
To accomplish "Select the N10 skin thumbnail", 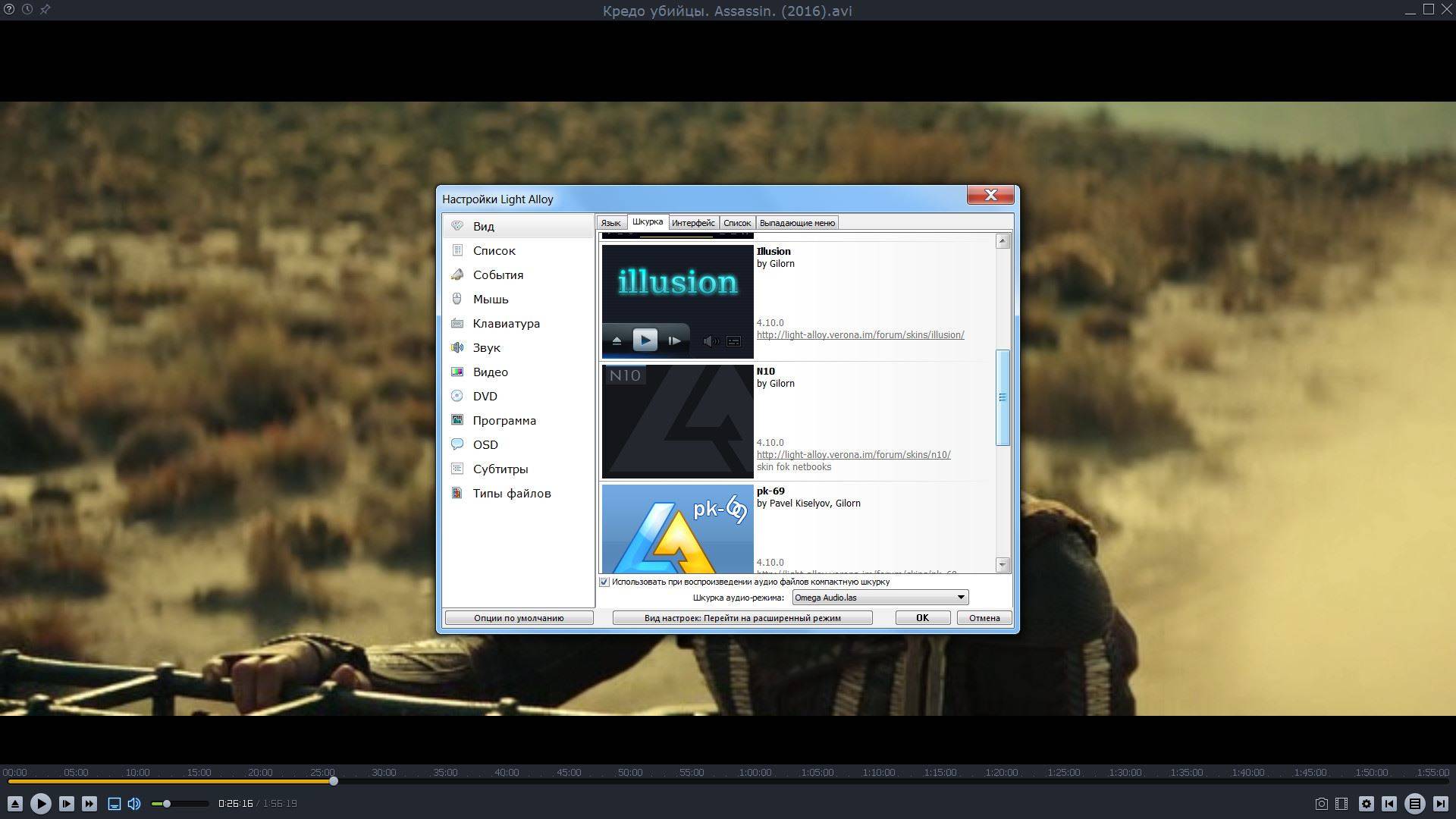I will (678, 422).
